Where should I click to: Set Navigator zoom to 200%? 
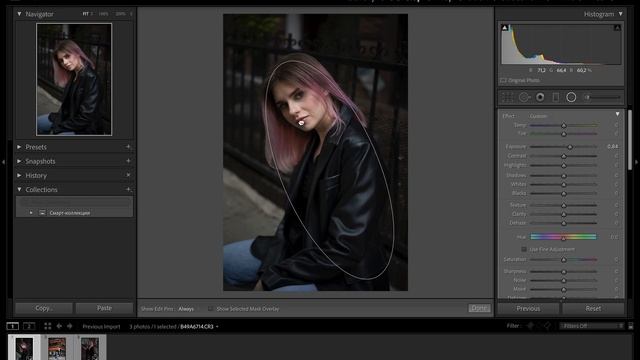(x=120, y=14)
